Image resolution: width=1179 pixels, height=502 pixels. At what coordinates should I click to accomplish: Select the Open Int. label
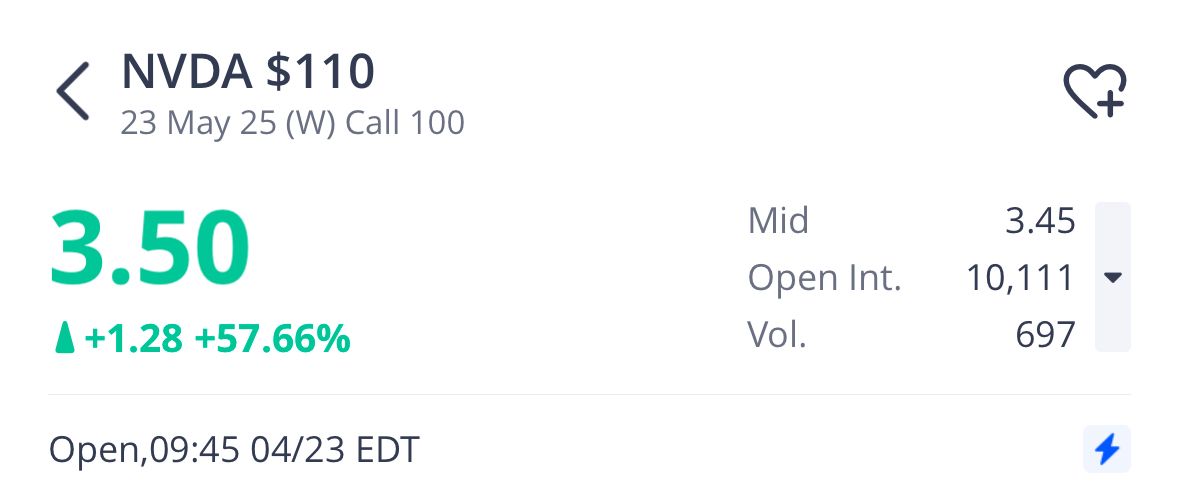(824, 278)
